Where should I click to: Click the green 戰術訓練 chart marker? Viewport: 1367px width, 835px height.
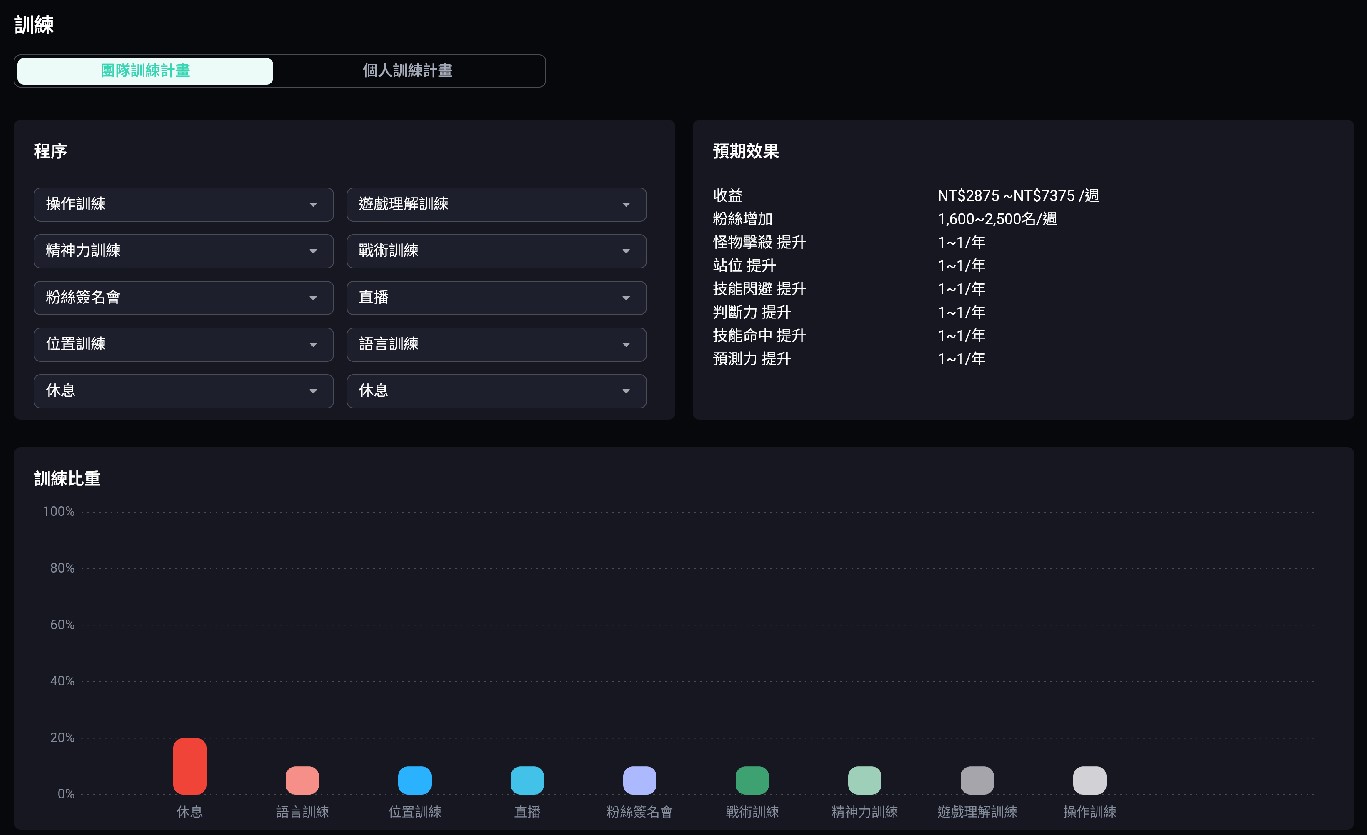click(752, 780)
